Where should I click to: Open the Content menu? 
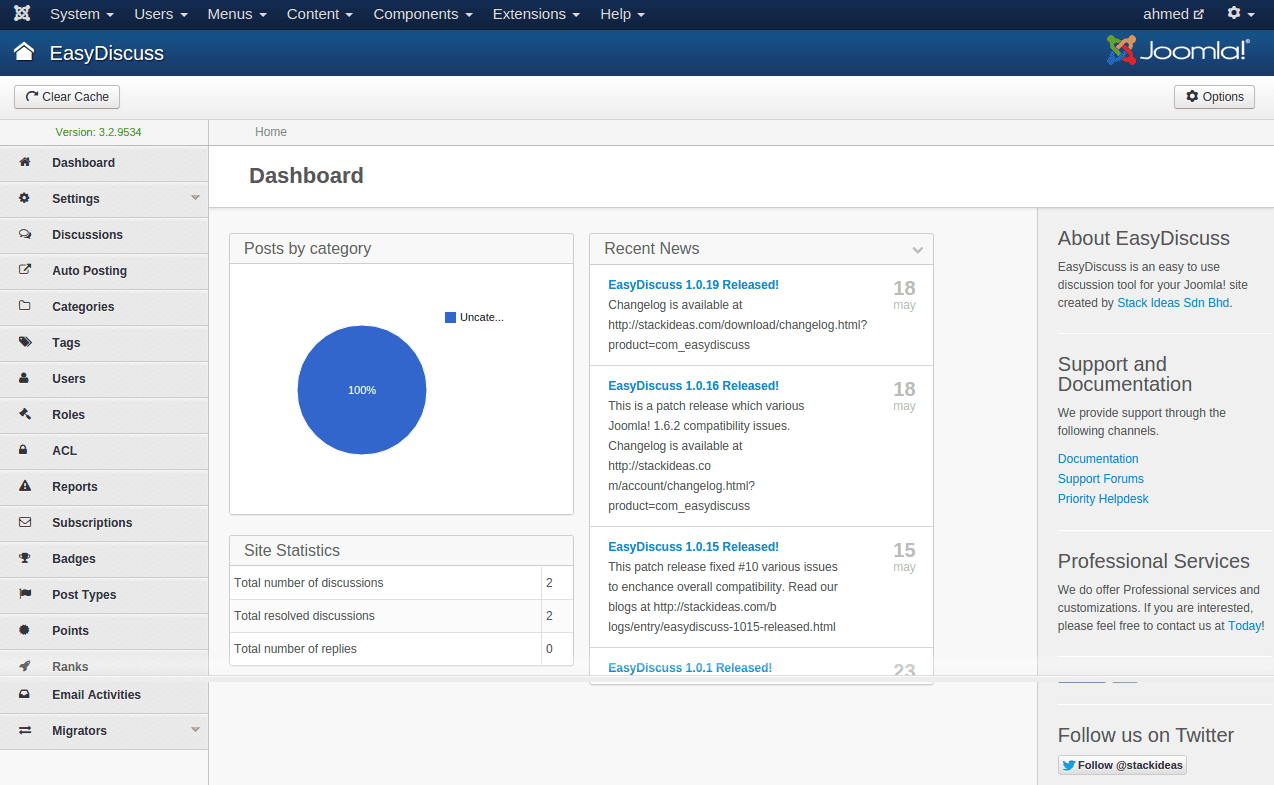pos(320,14)
